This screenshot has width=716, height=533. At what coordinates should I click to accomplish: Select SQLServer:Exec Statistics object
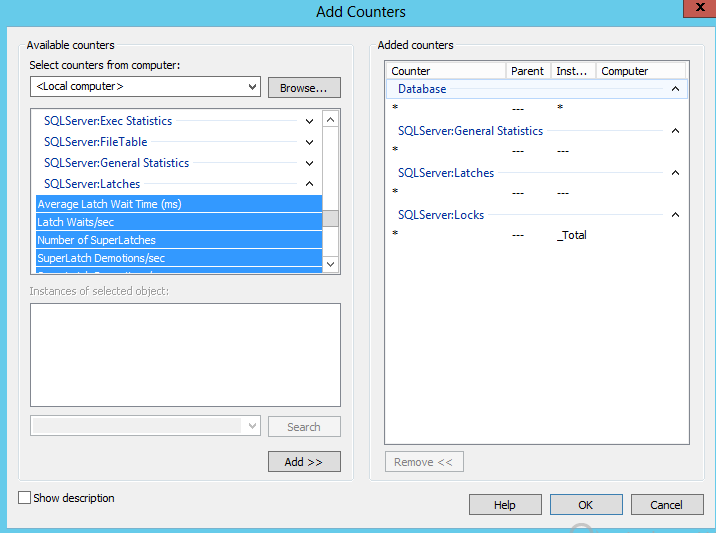pos(108,121)
